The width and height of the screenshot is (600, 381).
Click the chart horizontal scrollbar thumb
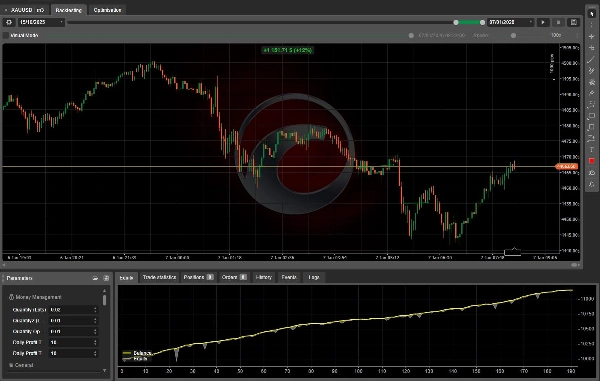click(574, 265)
